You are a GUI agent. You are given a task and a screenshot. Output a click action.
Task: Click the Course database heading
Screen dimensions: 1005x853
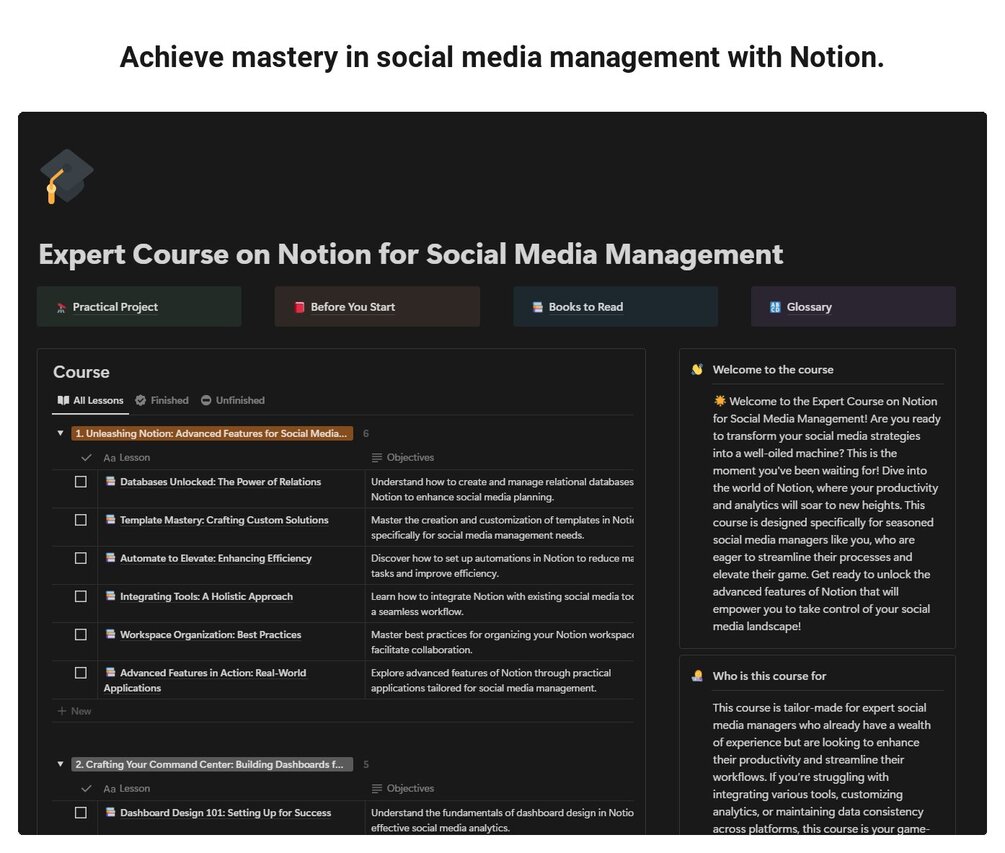[81, 372]
